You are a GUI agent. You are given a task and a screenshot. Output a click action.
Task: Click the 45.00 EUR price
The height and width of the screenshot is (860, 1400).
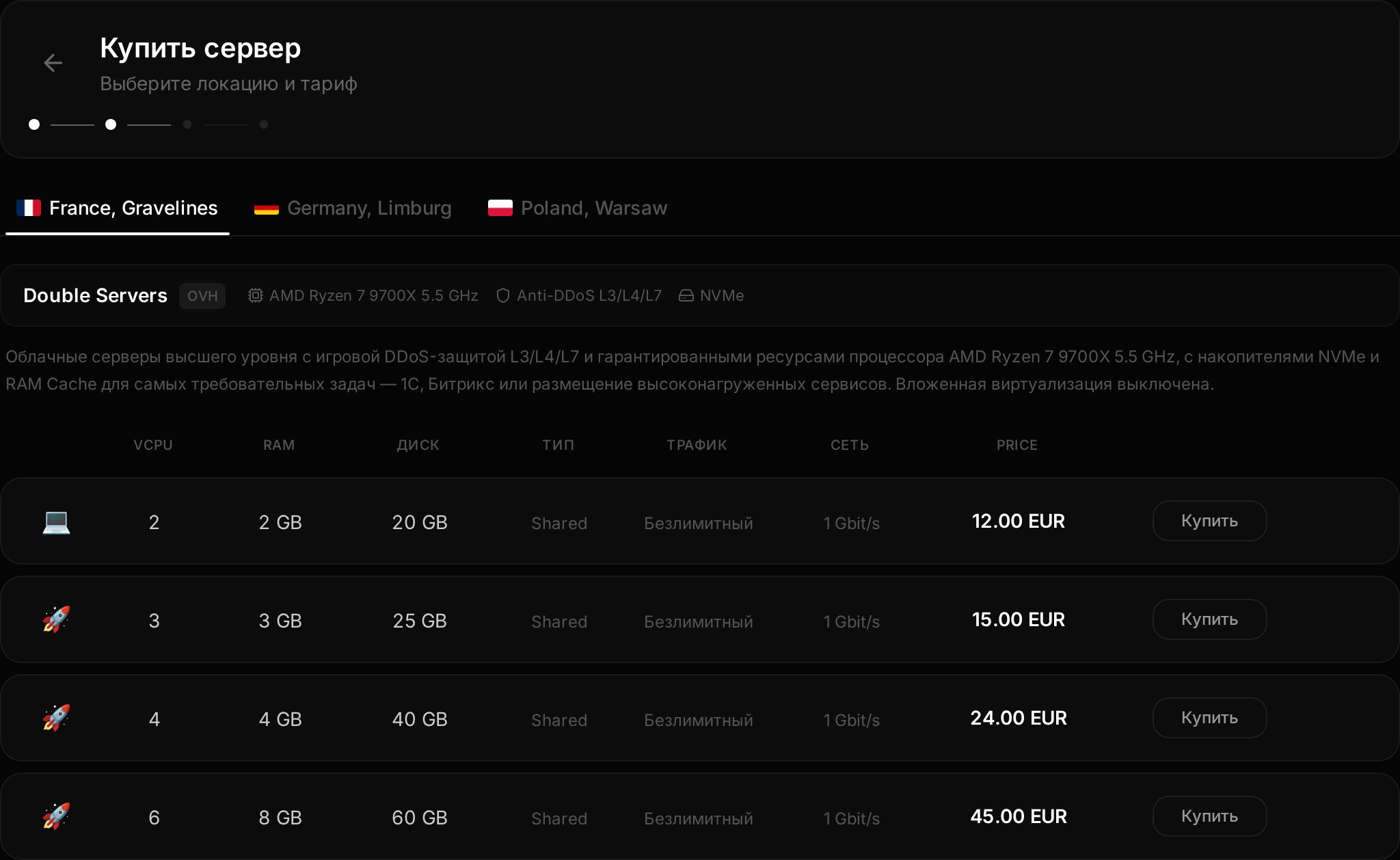point(1019,816)
